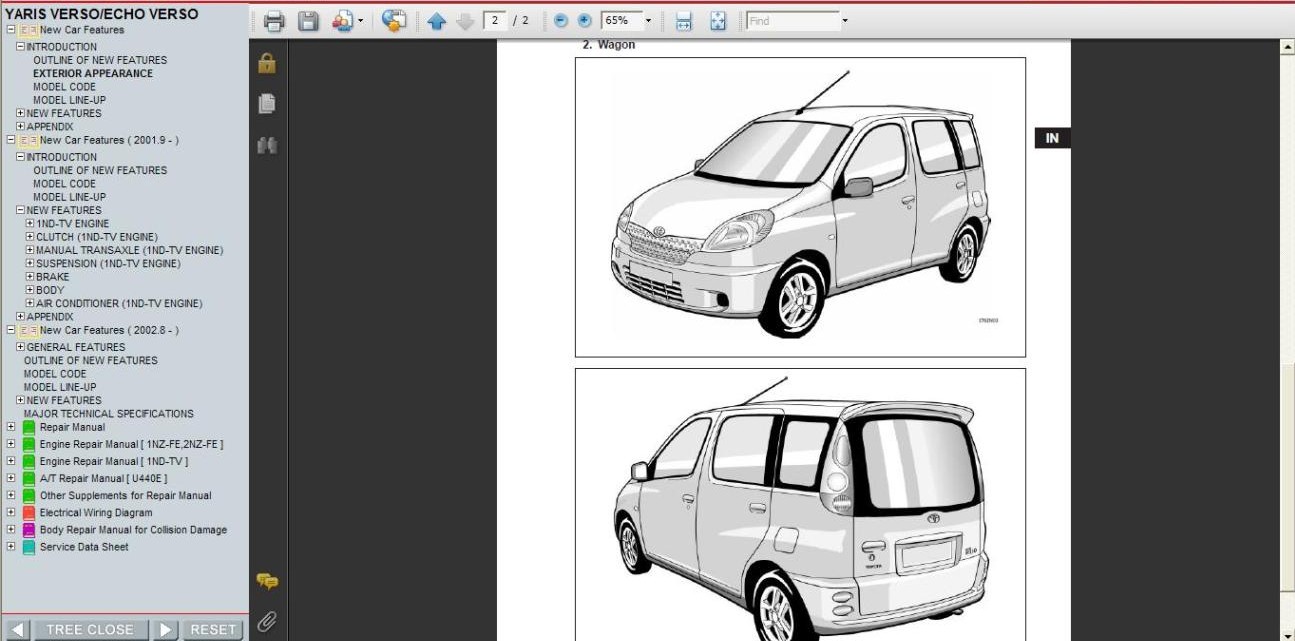The image size is (1295, 641).
Task: Open the binoculars search panel icon
Action: point(267,145)
